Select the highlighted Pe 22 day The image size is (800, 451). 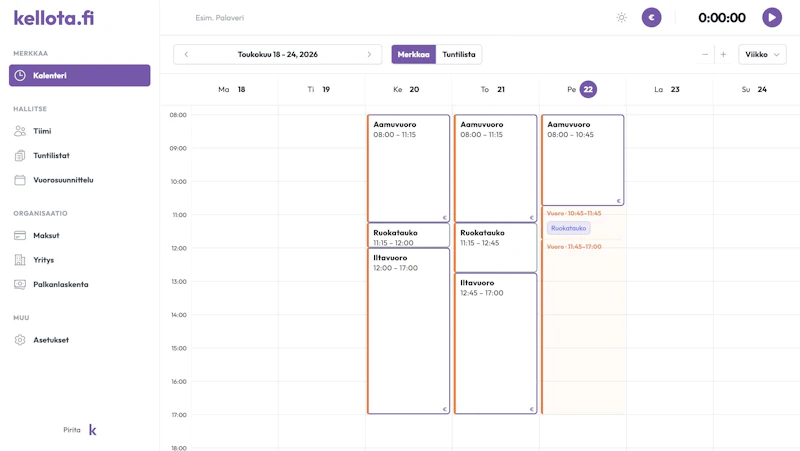tap(588, 89)
